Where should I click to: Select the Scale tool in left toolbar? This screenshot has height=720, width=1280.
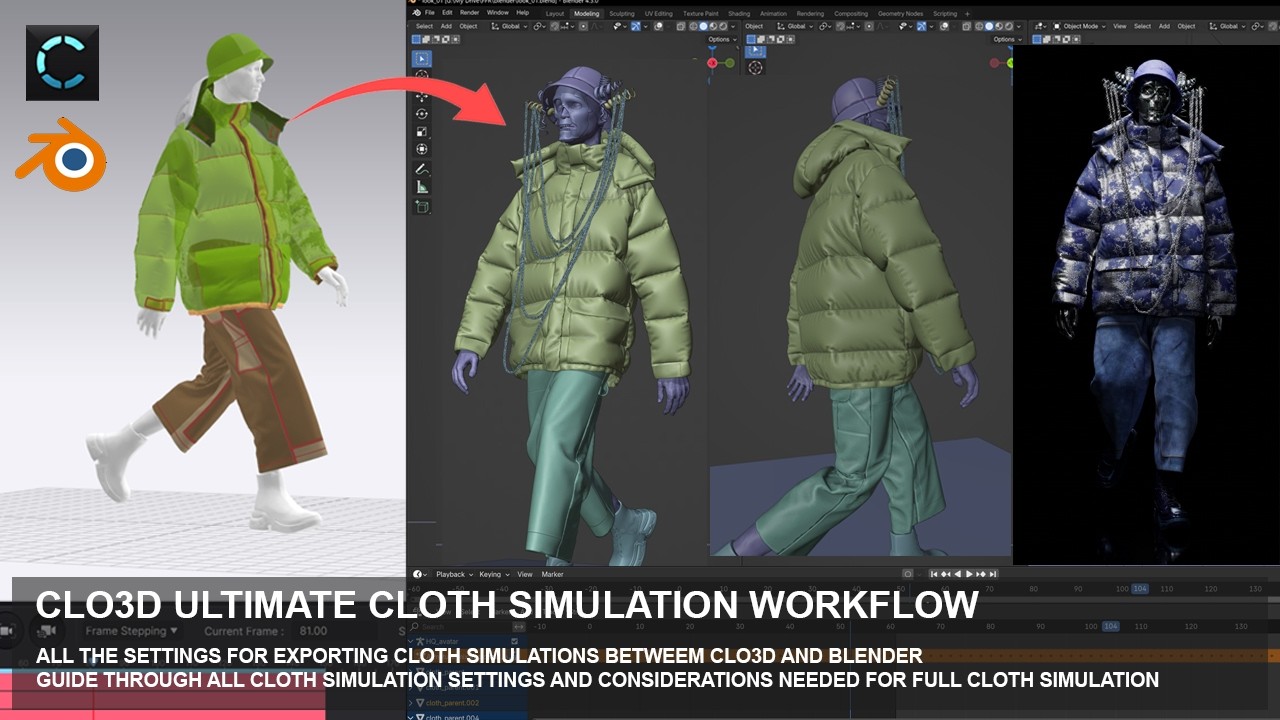click(x=422, y=131)
